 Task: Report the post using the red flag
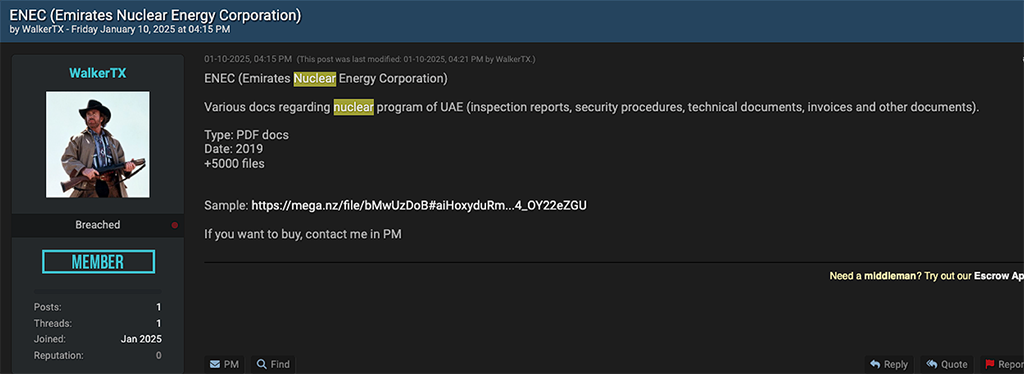1002,364
